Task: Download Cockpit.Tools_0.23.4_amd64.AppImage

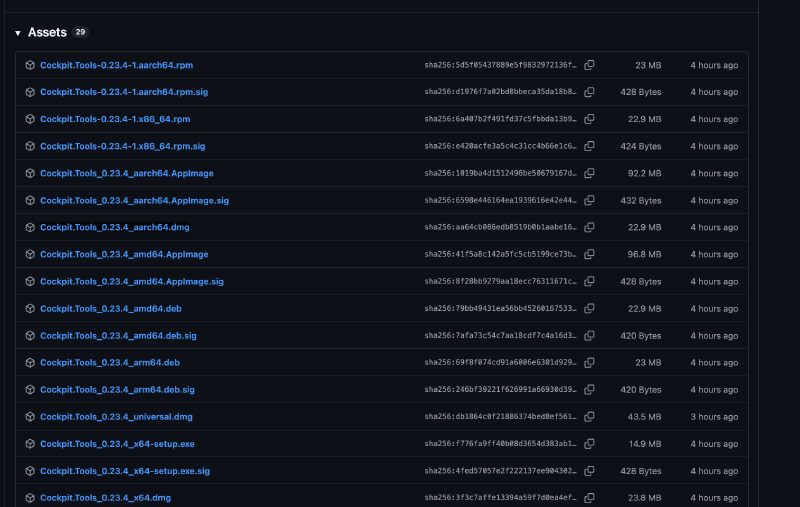Action: coord(124,255)
